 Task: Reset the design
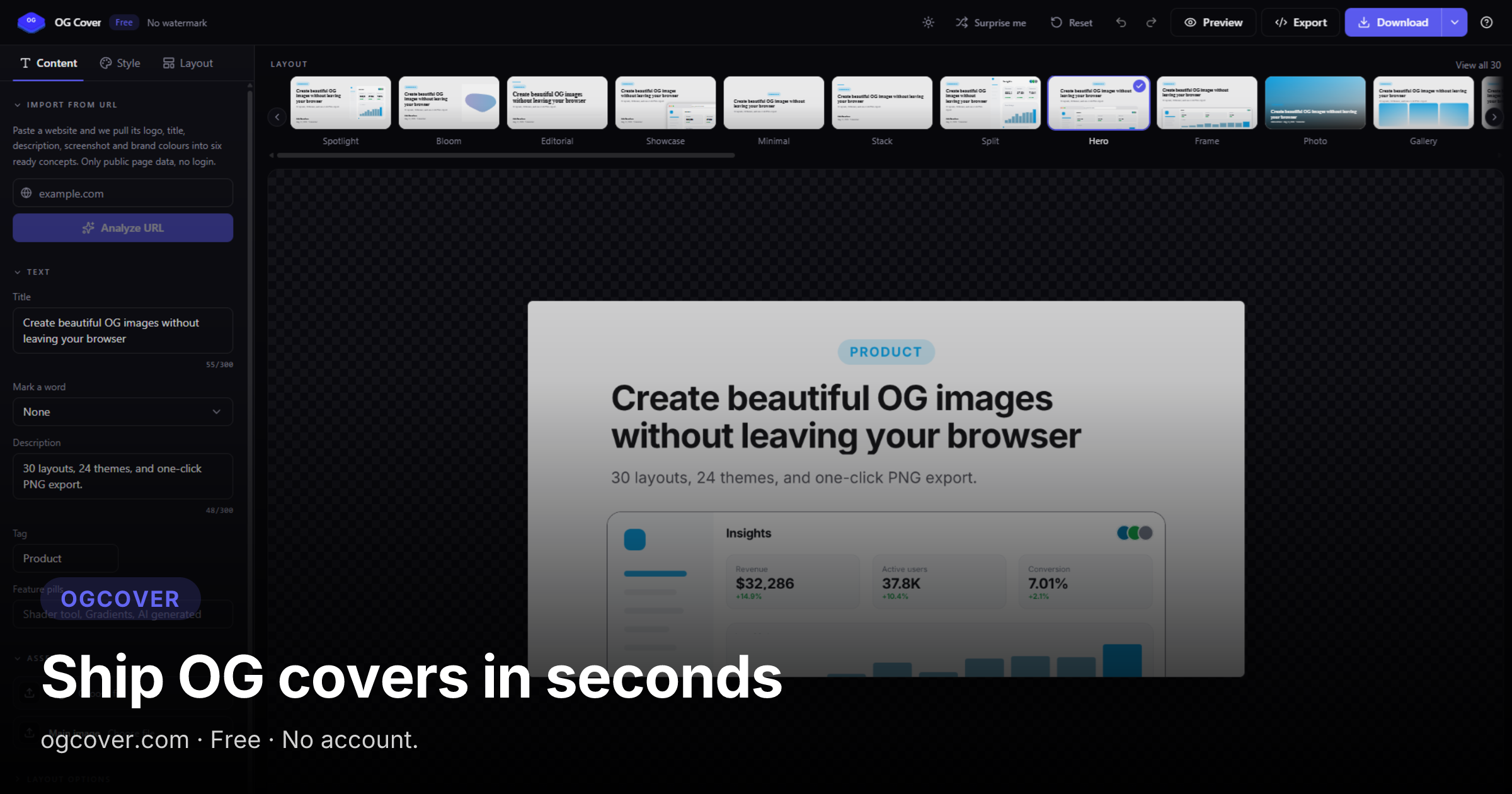(1072, 23)
